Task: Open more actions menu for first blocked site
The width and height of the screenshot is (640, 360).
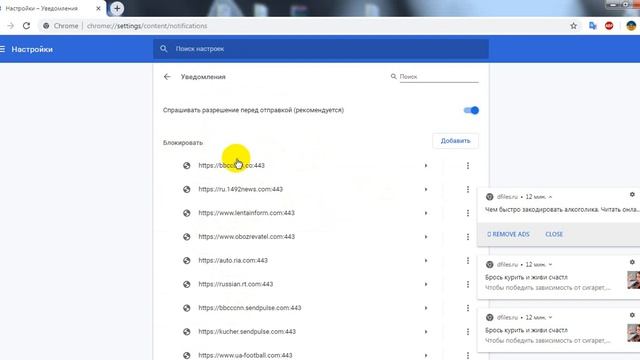Action: 468,166
